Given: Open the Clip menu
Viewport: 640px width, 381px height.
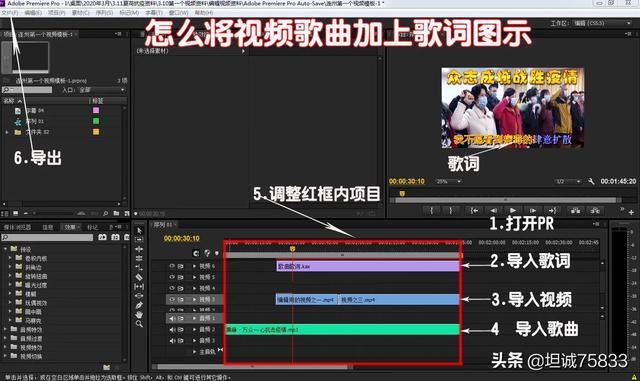Looking at the screenshot, I should tap(80, 13).
